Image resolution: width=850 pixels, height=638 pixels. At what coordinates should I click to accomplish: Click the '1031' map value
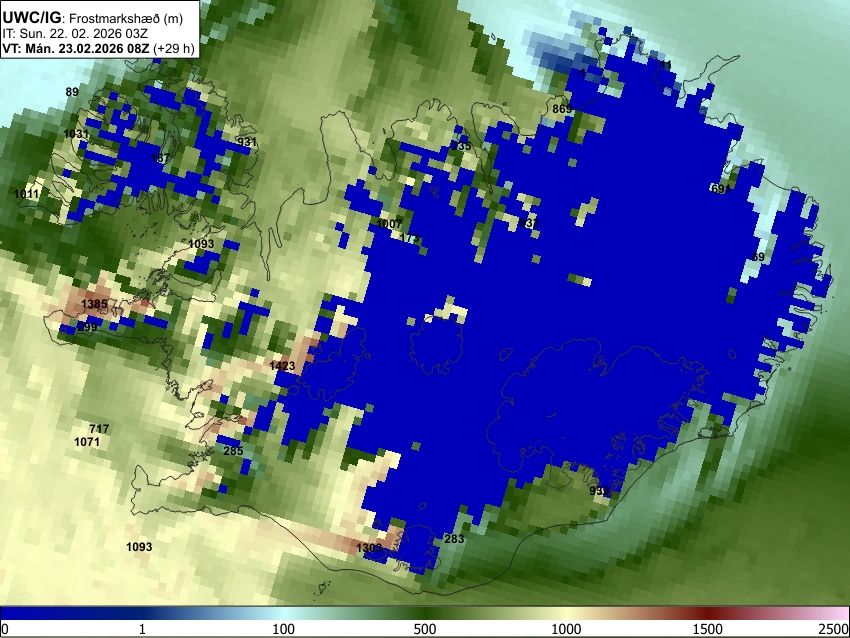76,134
